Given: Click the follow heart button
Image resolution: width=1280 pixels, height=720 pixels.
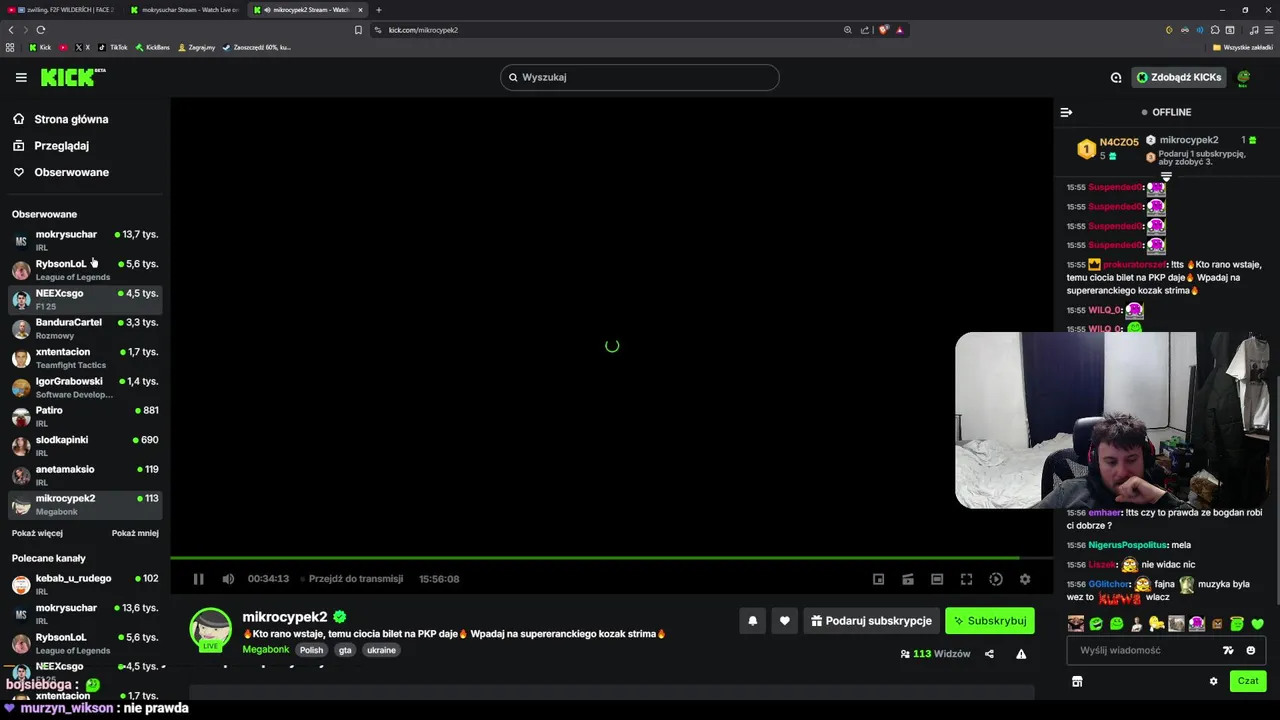Looking at the screenshot, I should pos(785,621).
